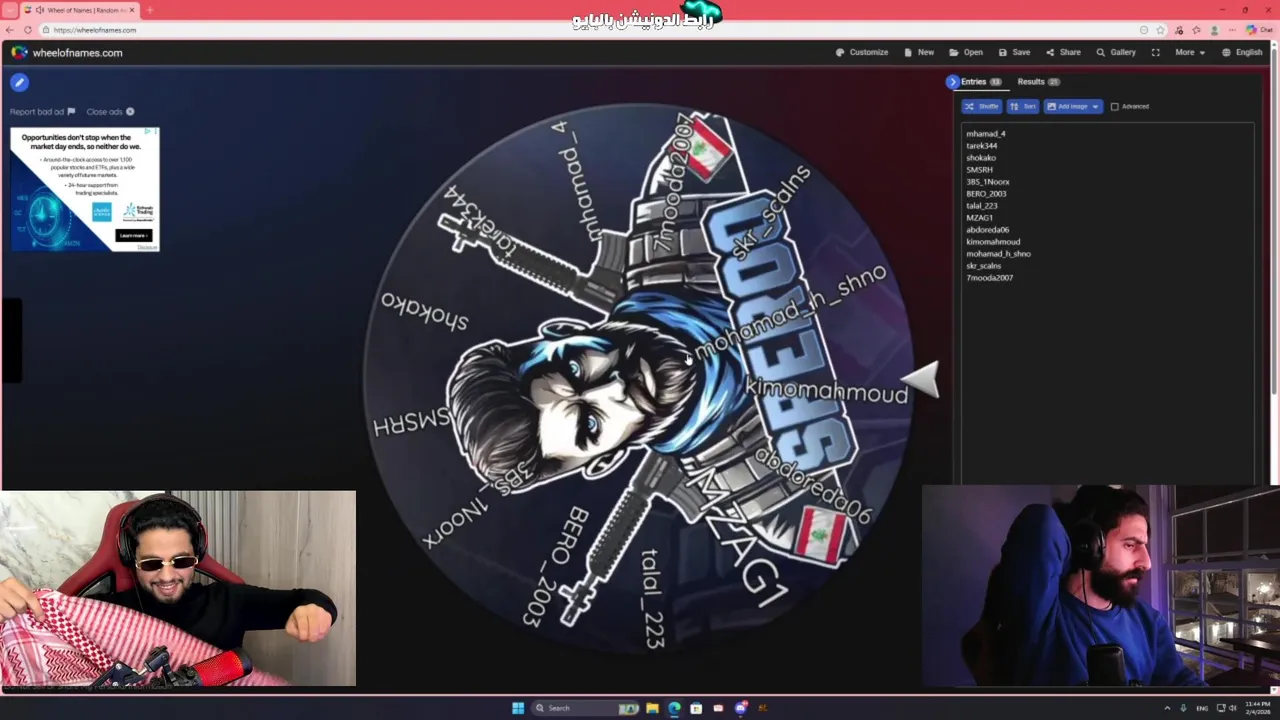Open the Customize palette option

(x=862, y=52)
